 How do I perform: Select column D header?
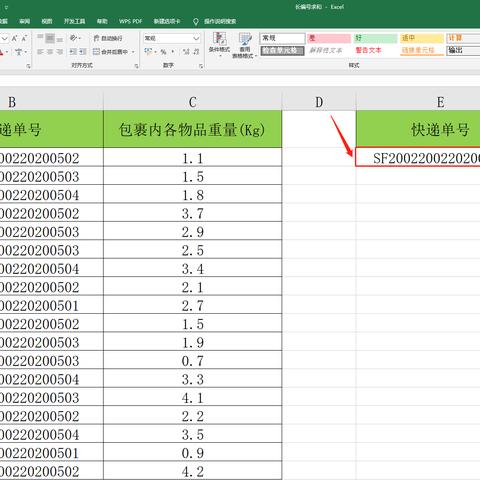319,102
